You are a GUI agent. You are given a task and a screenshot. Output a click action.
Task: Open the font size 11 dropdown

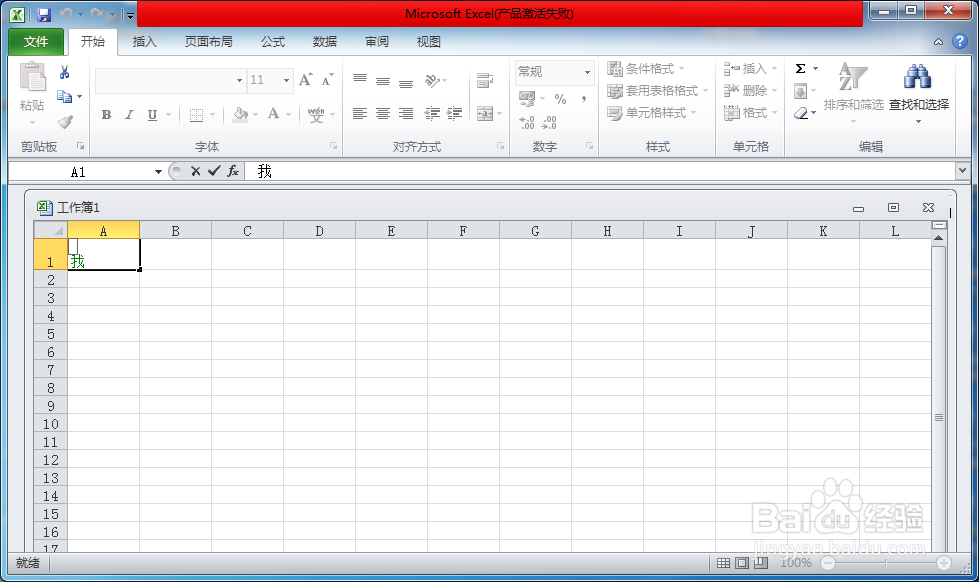(x=286, y=81)
